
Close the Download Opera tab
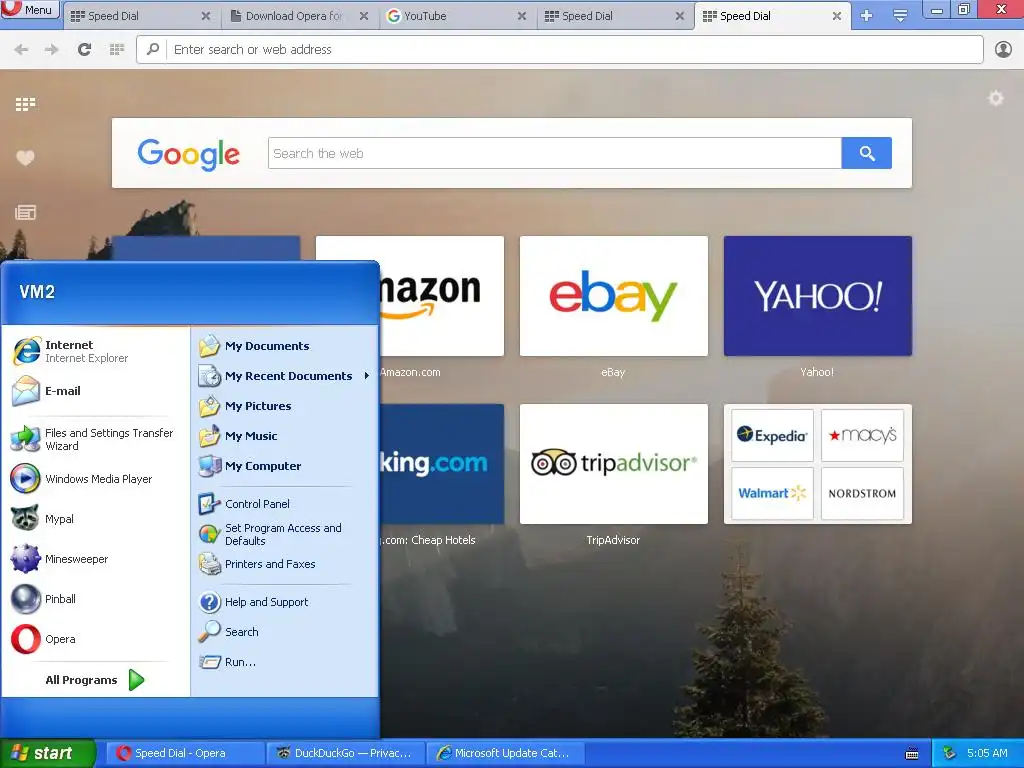364,16
